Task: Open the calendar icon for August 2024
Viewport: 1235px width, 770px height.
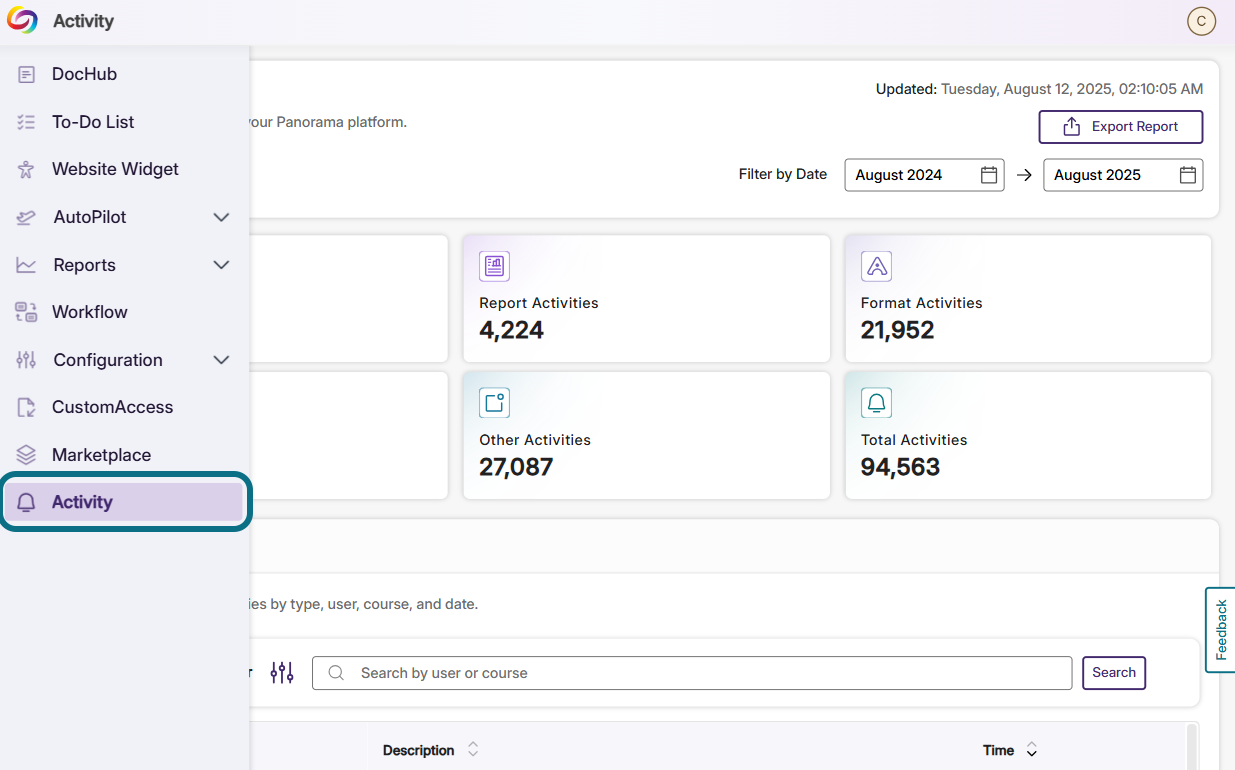Action: (990, 174)
